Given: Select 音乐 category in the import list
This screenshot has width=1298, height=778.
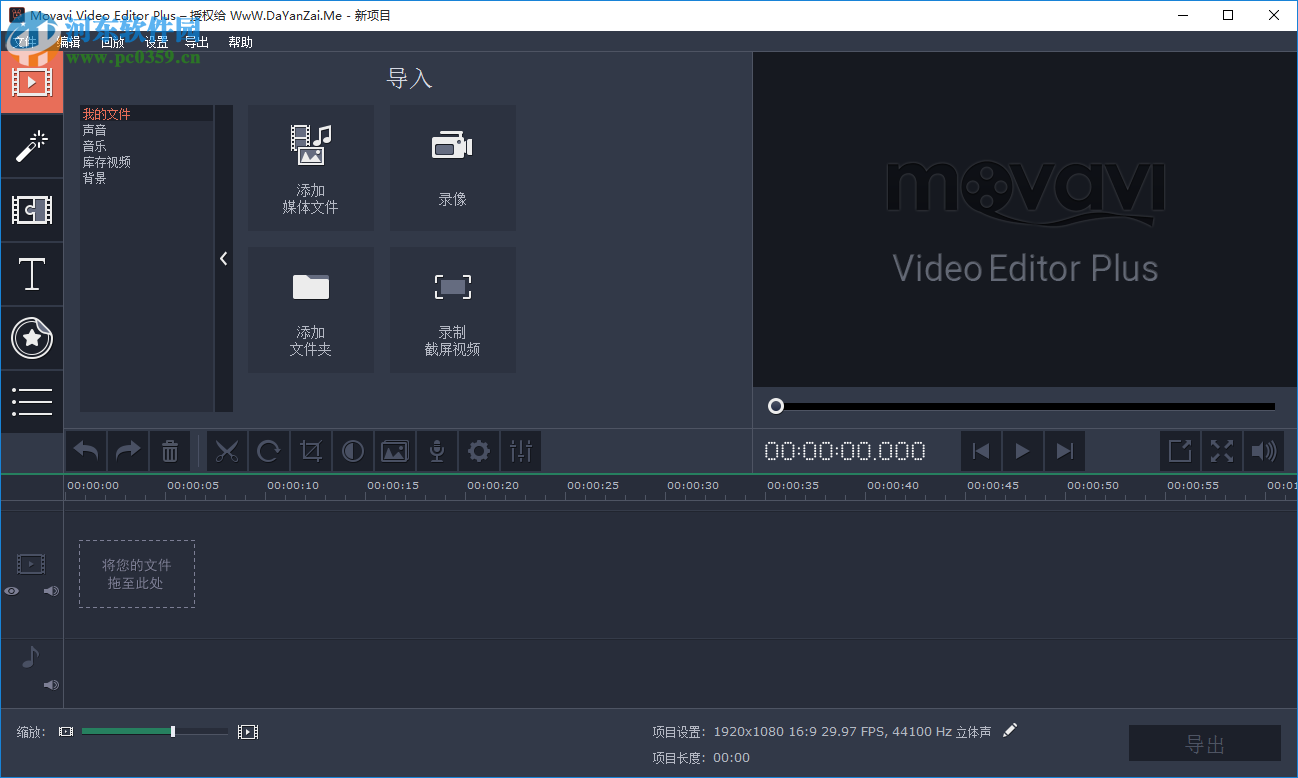Looking at the screenshot, I should pos(94,145).
